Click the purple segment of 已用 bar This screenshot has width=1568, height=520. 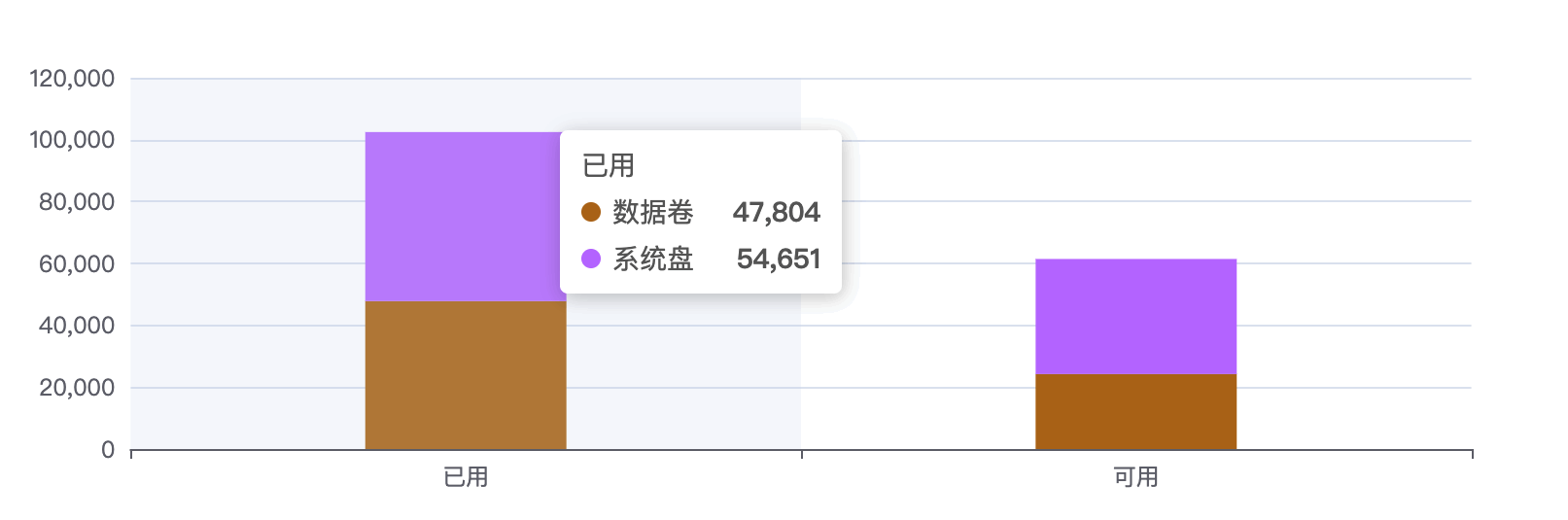(463, 217)
